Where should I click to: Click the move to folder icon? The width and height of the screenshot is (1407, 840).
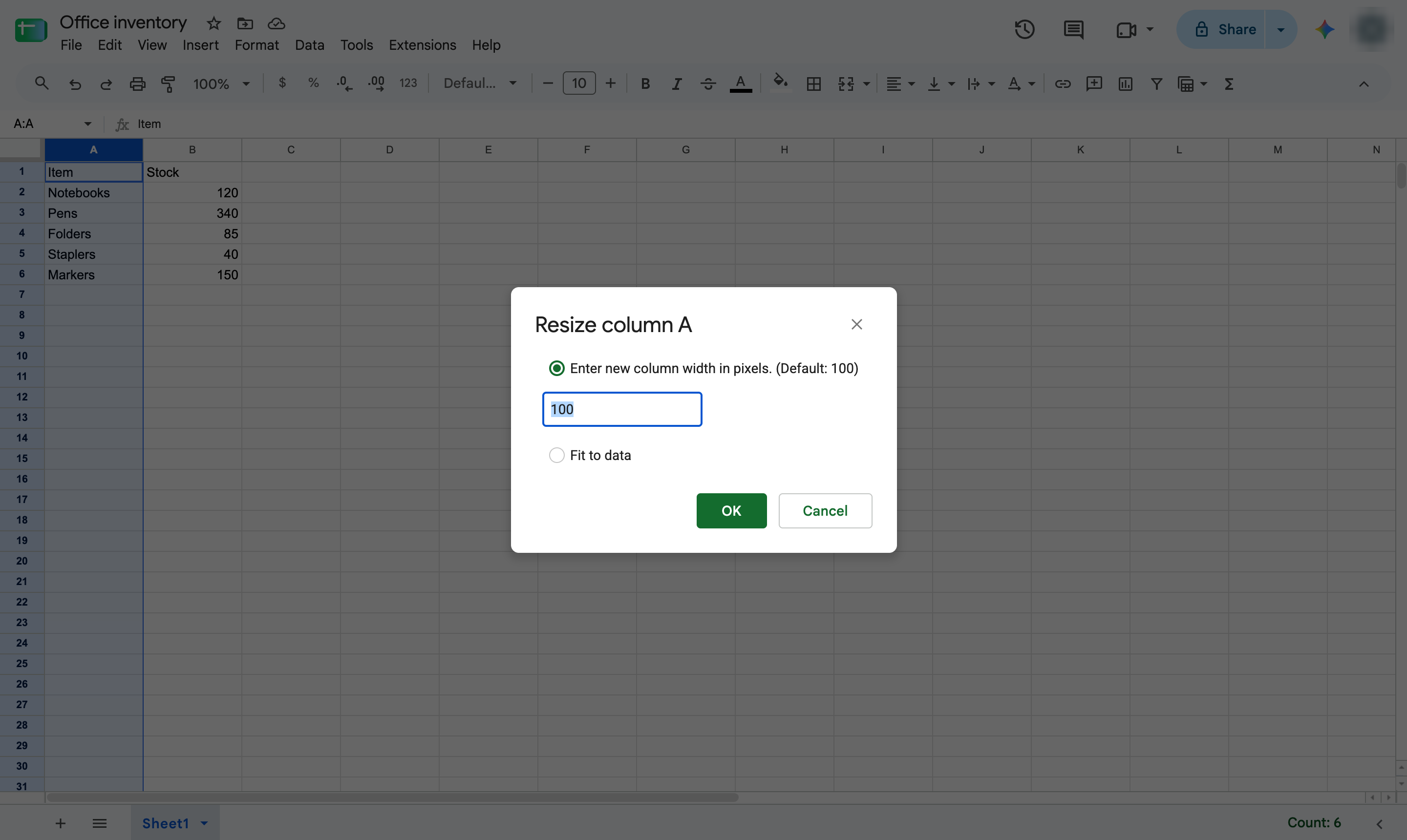[x=245, y=23]
